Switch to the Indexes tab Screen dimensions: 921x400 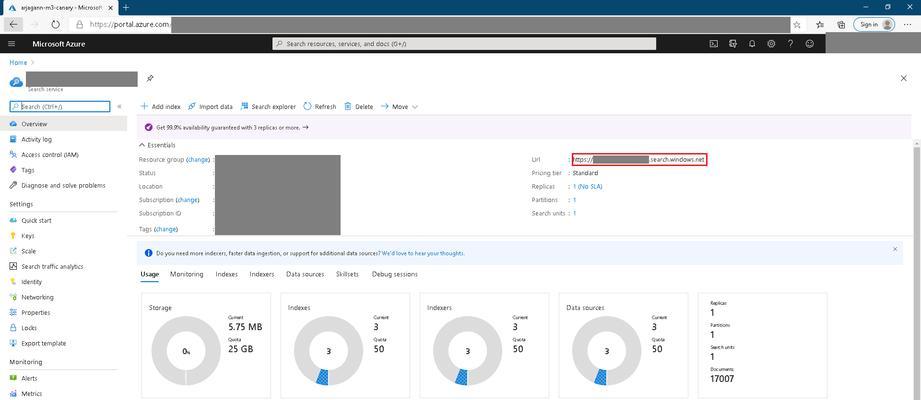pyautogui.click(x=227, y=274)
